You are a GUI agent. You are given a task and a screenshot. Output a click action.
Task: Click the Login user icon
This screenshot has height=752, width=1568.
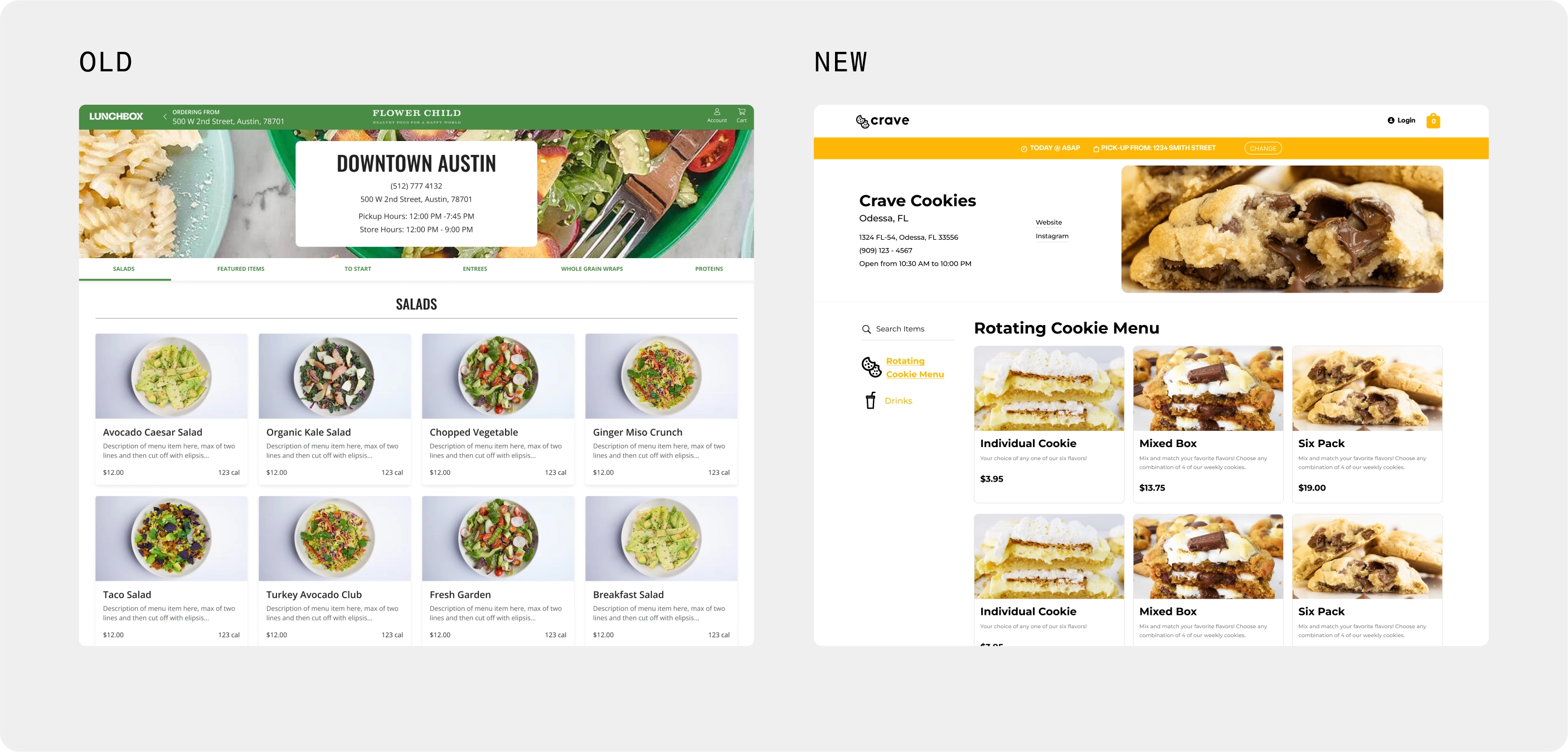1390,120
